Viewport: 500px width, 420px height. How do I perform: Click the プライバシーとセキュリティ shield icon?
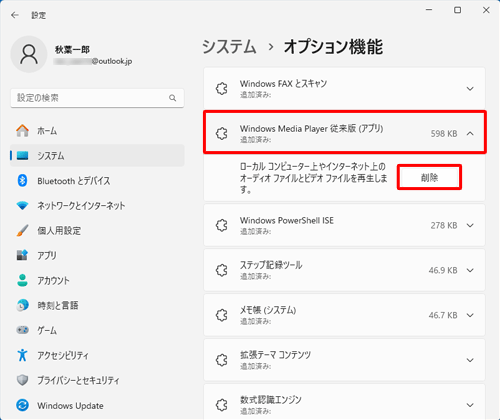22,380
